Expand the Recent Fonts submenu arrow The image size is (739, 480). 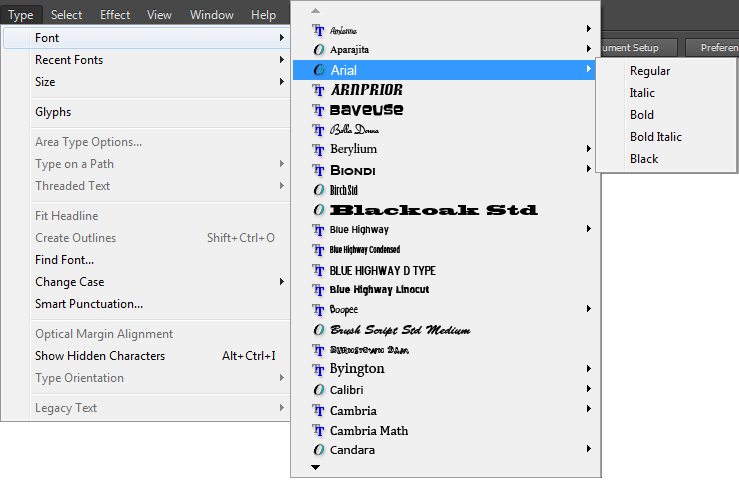click(281, 59)
